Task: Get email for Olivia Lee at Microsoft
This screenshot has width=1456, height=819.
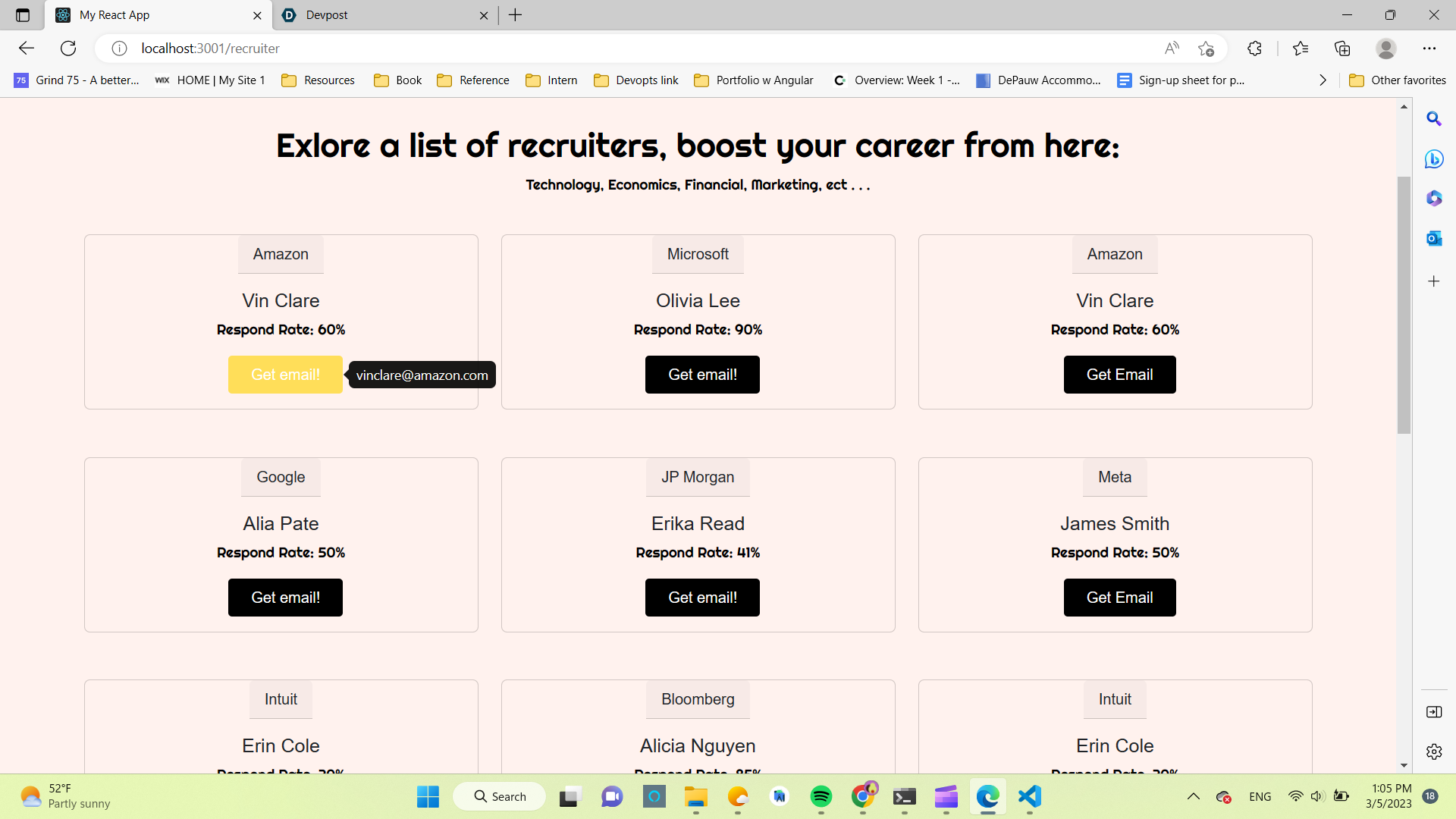Action: pyautogui.click(x=702, y=375)
